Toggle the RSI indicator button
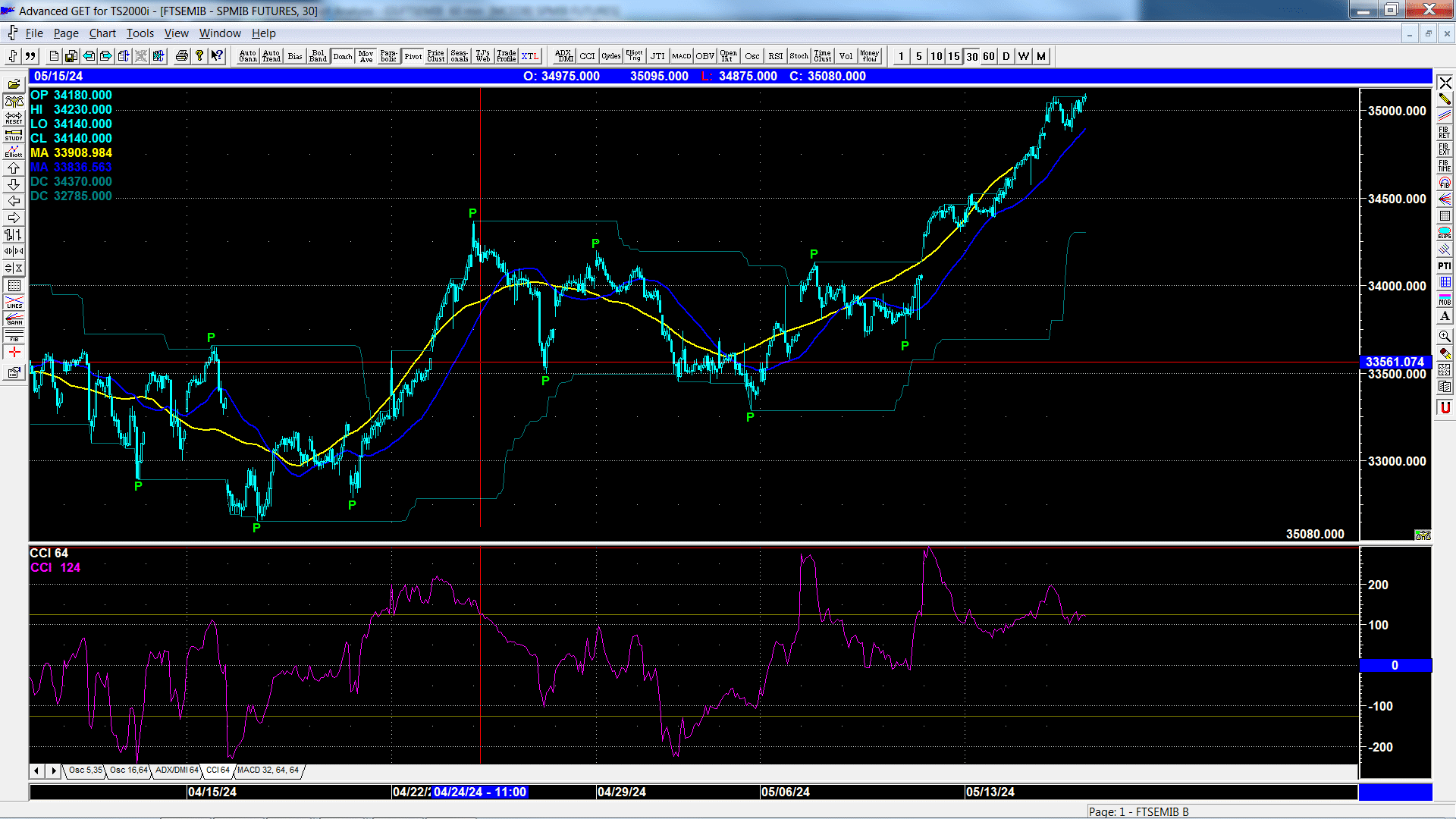 776,56
